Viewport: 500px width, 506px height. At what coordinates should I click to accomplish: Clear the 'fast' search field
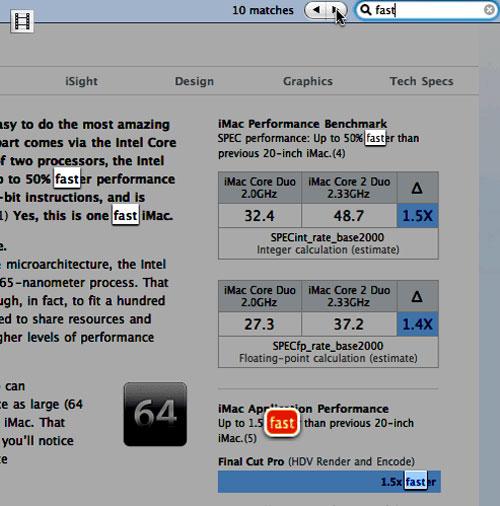489,10
